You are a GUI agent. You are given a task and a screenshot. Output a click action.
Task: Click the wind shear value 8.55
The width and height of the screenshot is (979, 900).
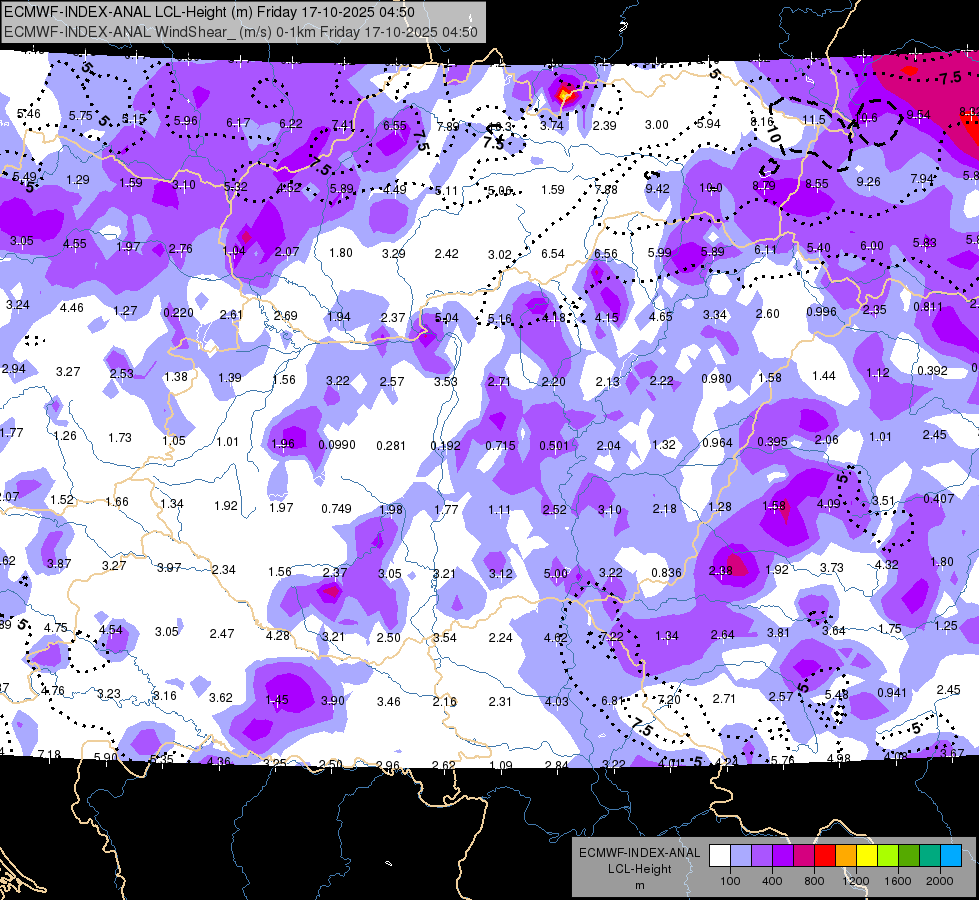coord(817,184)
